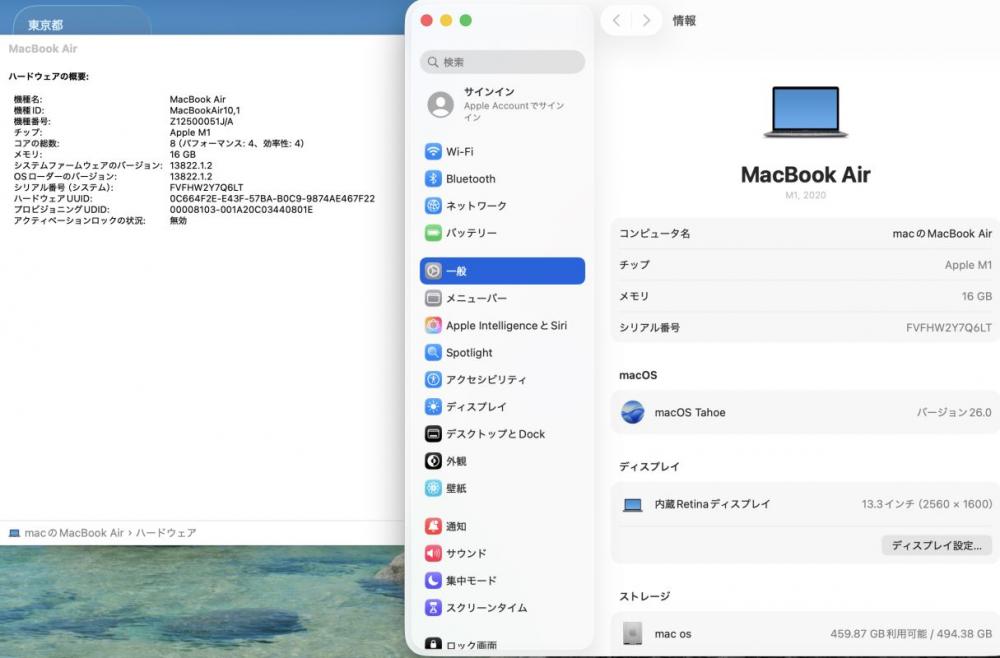The image size is (1000, 658).
Task: Click 13.3インチ (2560 × 1600) display value
Action: [x=927, y=504]
